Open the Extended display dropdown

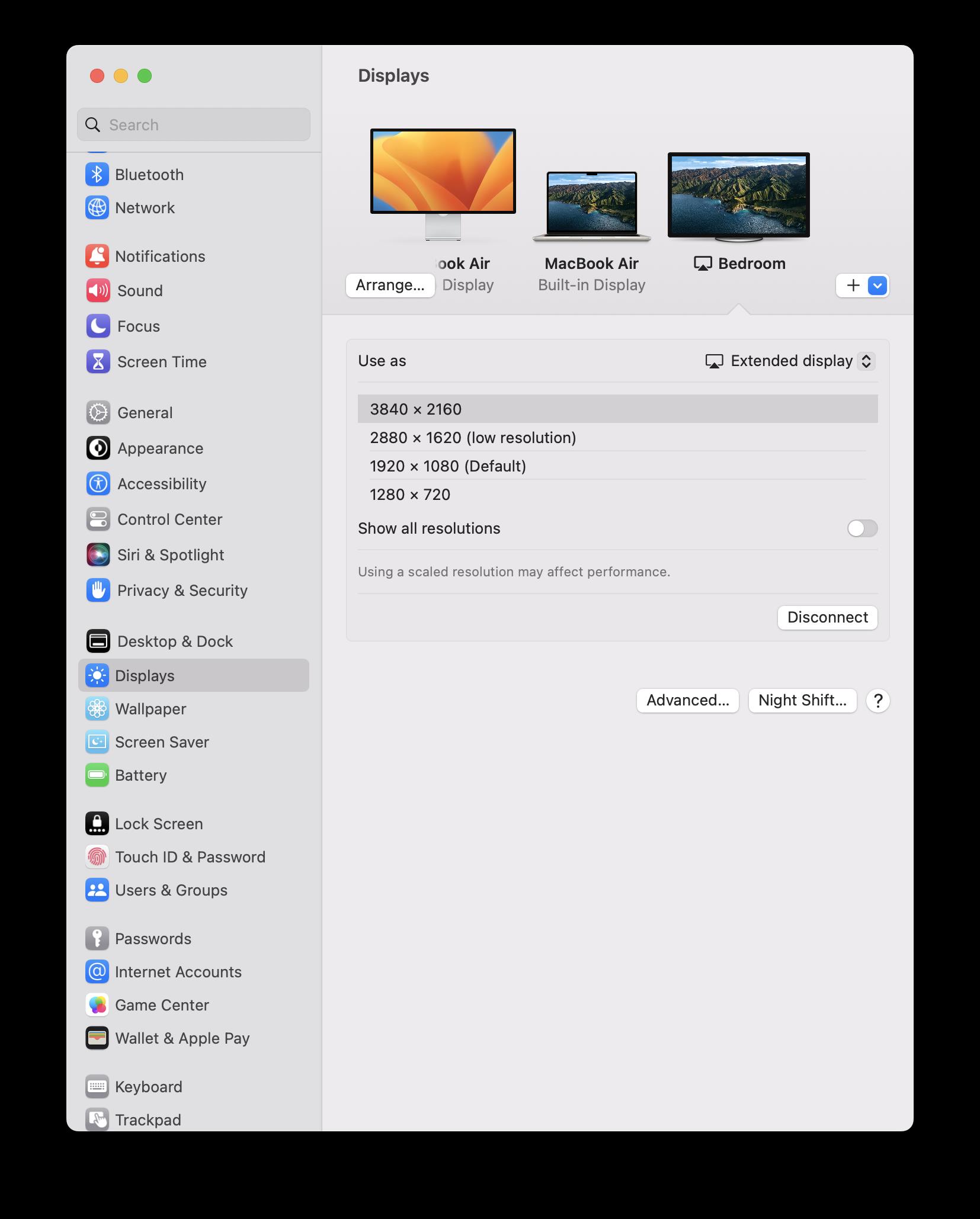789,360
